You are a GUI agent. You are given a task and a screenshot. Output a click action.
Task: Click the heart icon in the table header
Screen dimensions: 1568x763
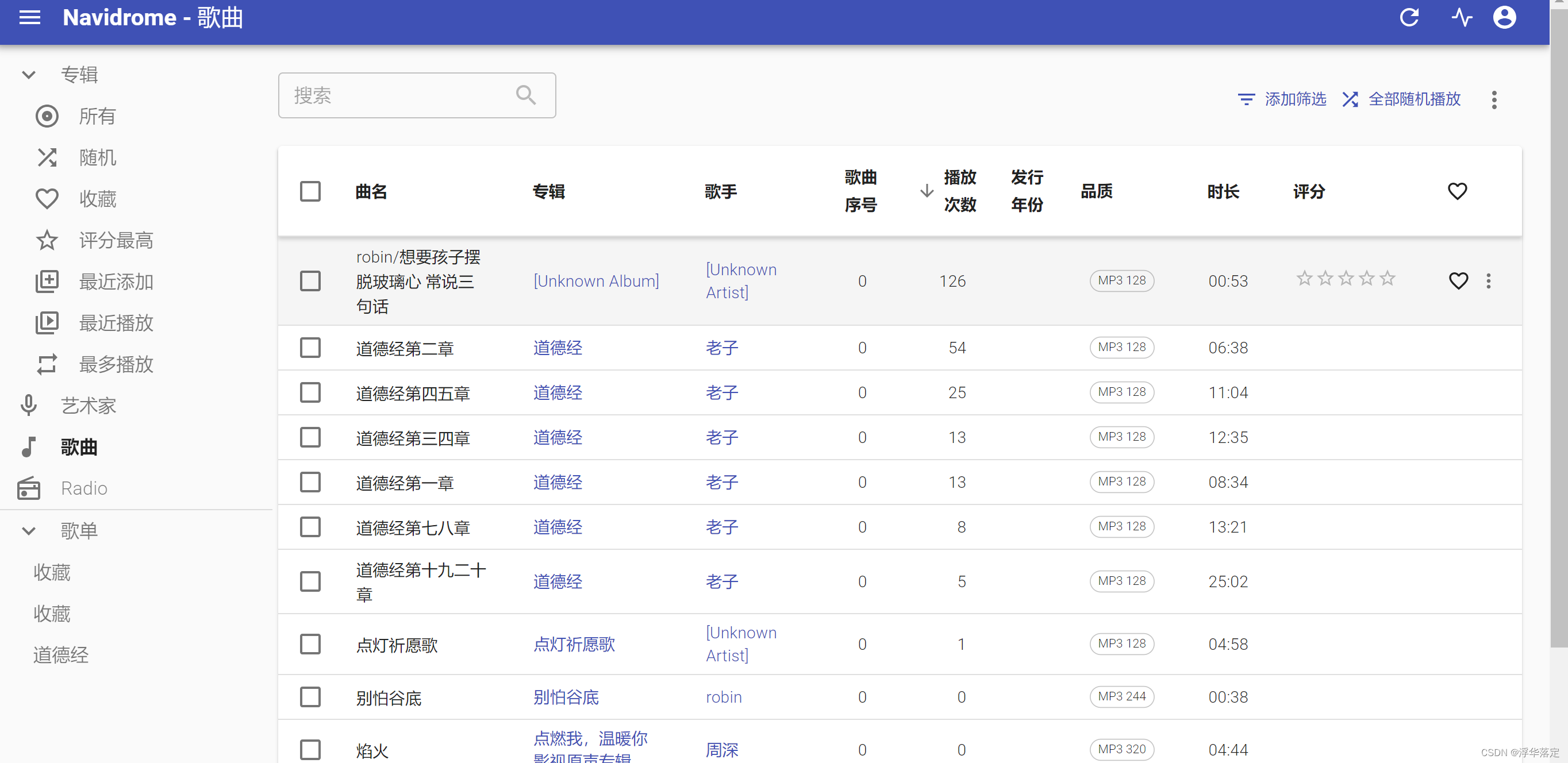[x=1457, y=191]
